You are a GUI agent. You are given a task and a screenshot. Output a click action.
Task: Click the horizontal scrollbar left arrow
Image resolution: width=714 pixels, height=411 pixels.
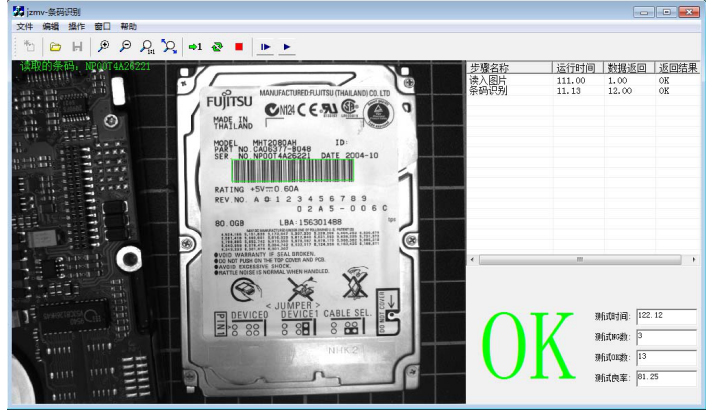(x=472, y=259)
